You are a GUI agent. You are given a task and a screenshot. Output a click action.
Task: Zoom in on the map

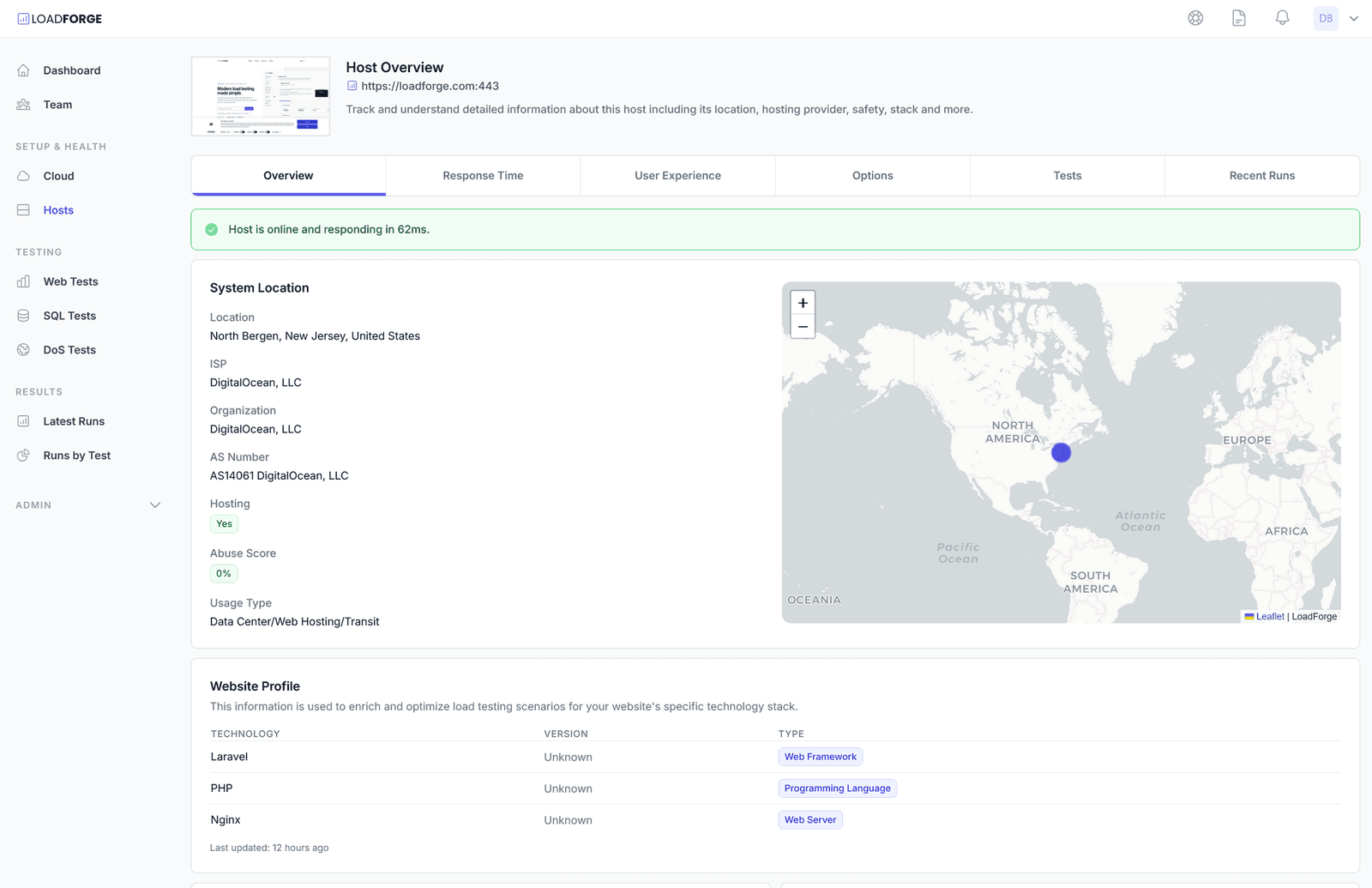pyautogui.click(x=802, y=302)
